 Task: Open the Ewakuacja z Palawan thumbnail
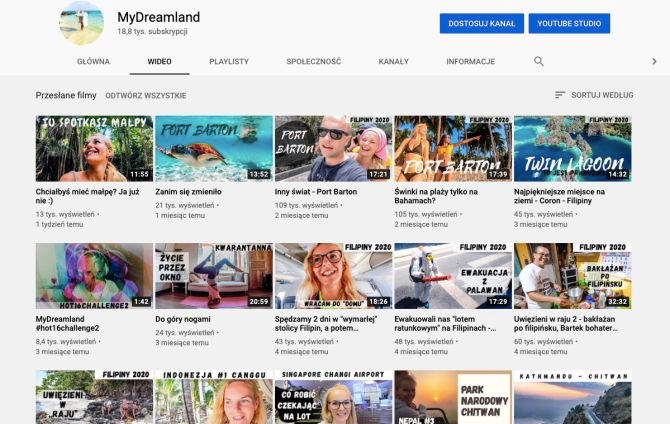(453, 275)
